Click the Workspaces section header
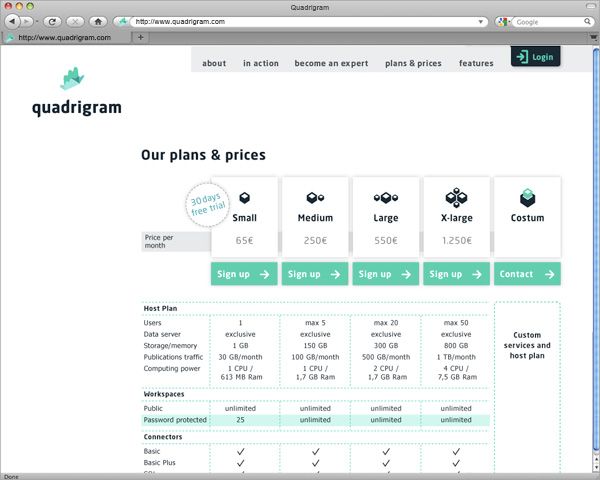Screen dimensions: 600x480 pos(164,394)
